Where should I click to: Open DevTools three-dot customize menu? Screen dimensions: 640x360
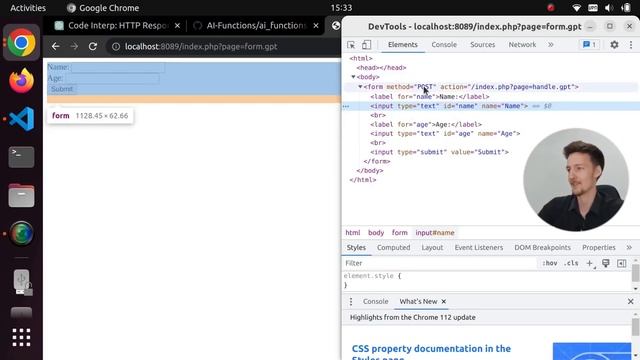click(x=631, y=45)
